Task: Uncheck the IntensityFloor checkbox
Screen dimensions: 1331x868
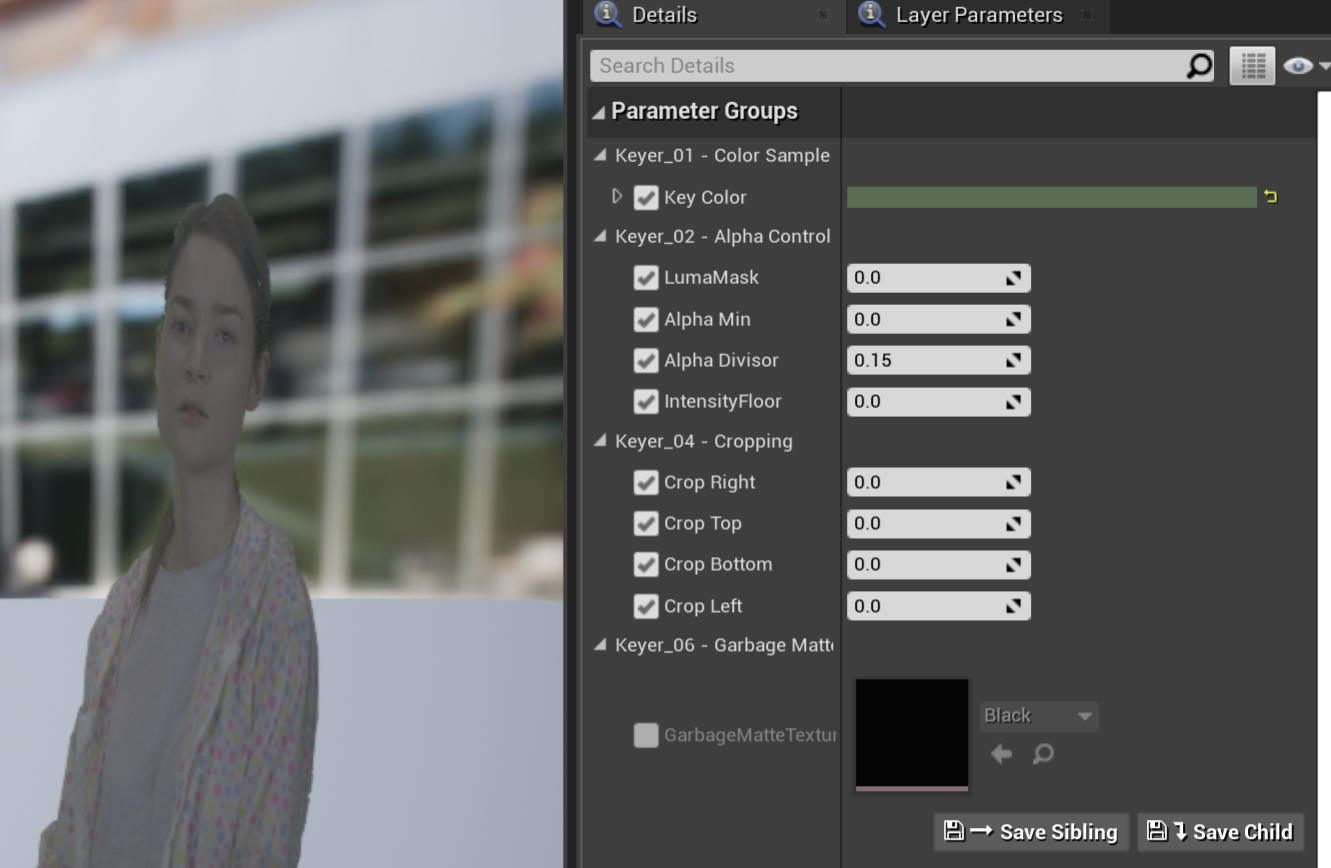Action: (x=646, y=401)
